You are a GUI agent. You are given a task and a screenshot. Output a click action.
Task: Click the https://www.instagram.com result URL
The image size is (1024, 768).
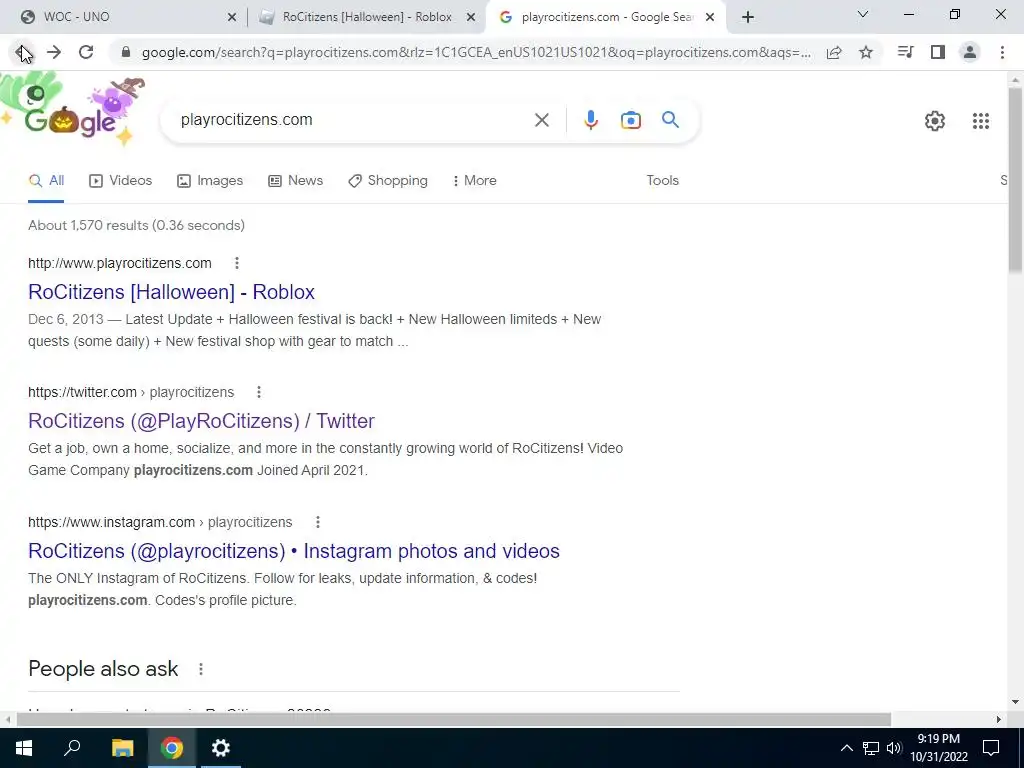click(x=160, y=522)
